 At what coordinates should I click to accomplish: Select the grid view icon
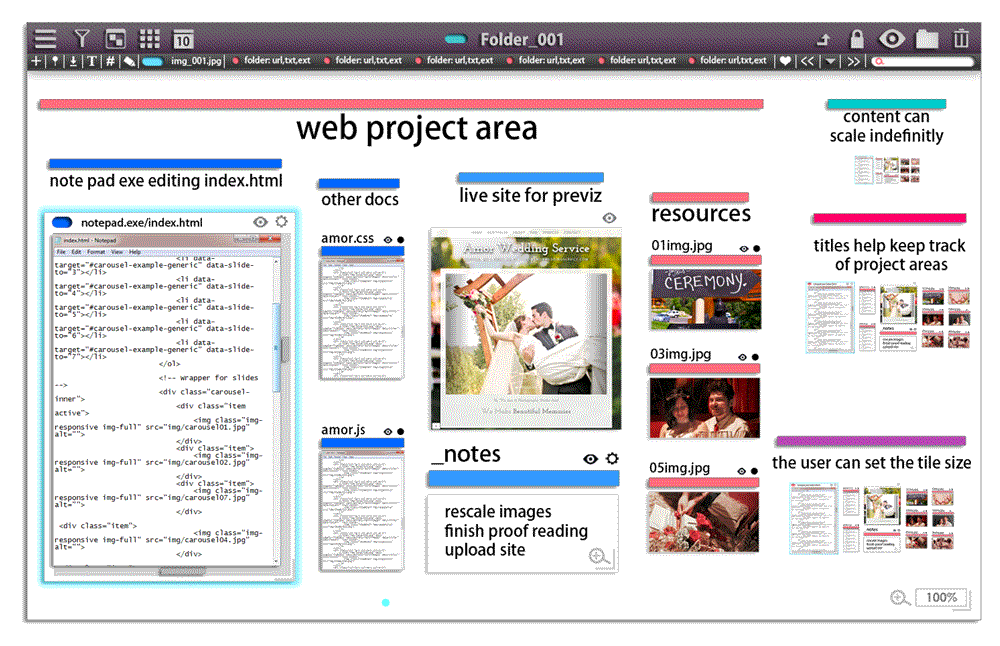pos(149,39)
